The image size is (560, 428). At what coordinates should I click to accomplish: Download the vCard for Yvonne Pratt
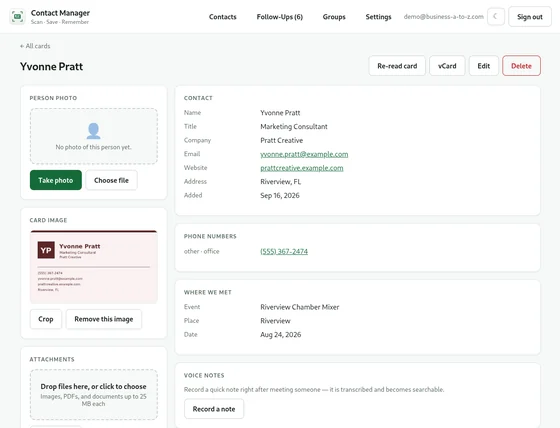click(447, 66)
